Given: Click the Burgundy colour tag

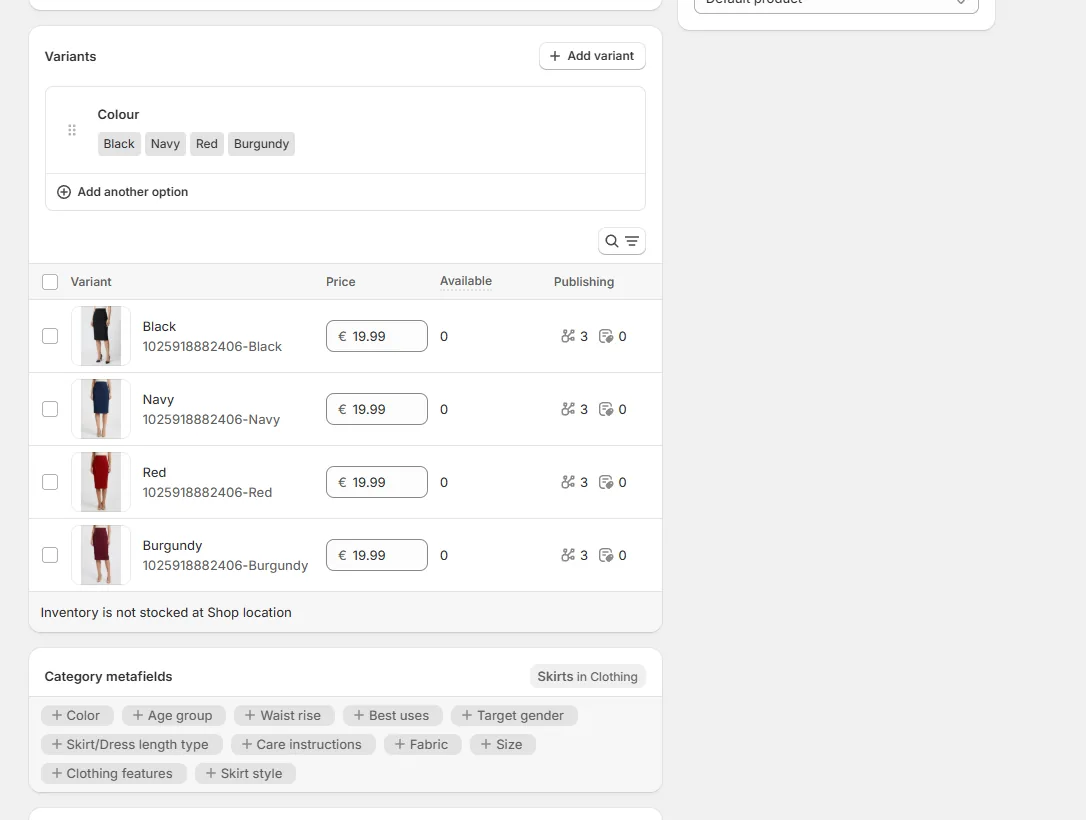Looking at the screenshot, I should coord(261,144).
